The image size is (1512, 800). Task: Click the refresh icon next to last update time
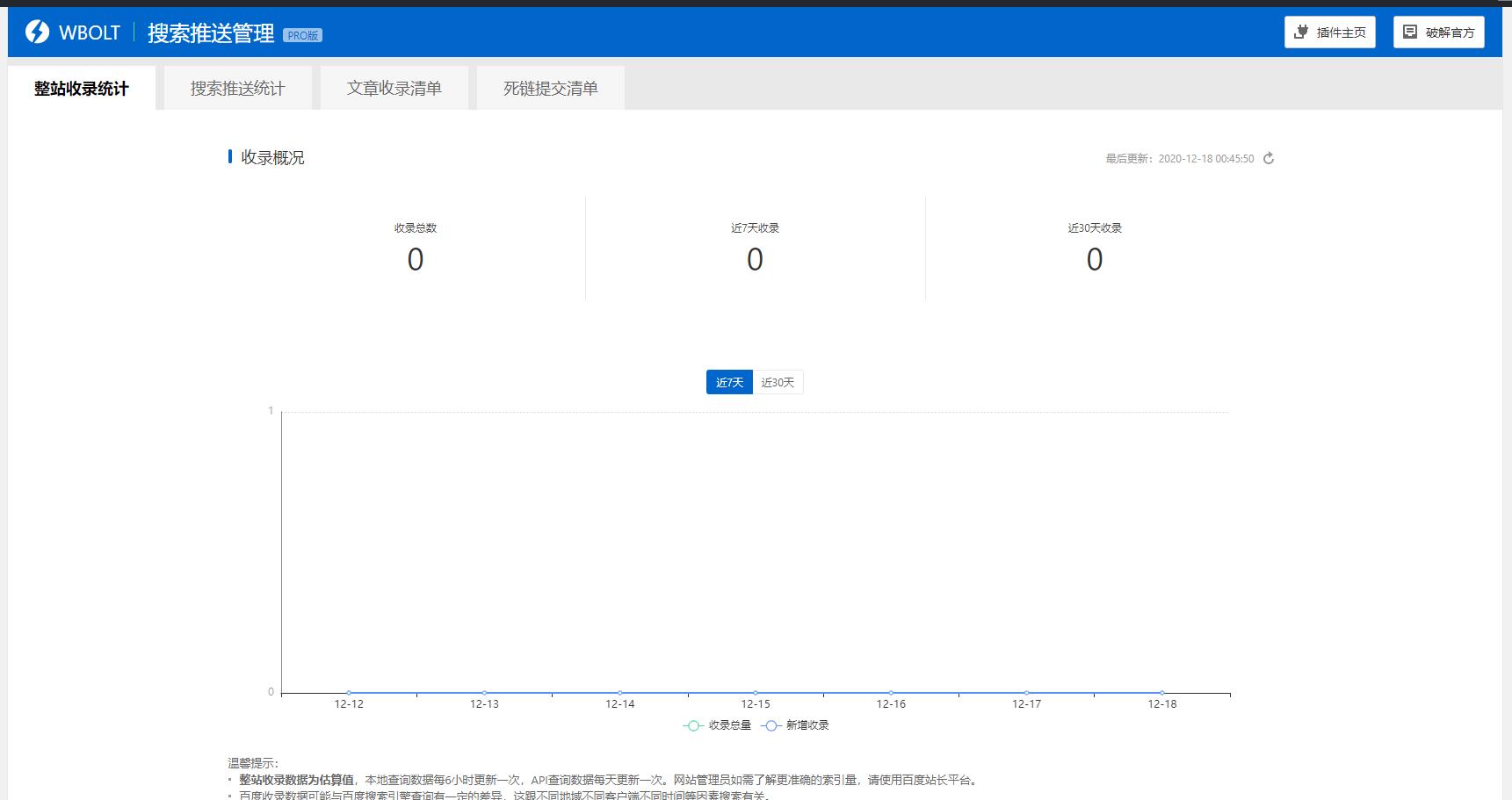pos(1268,159)
